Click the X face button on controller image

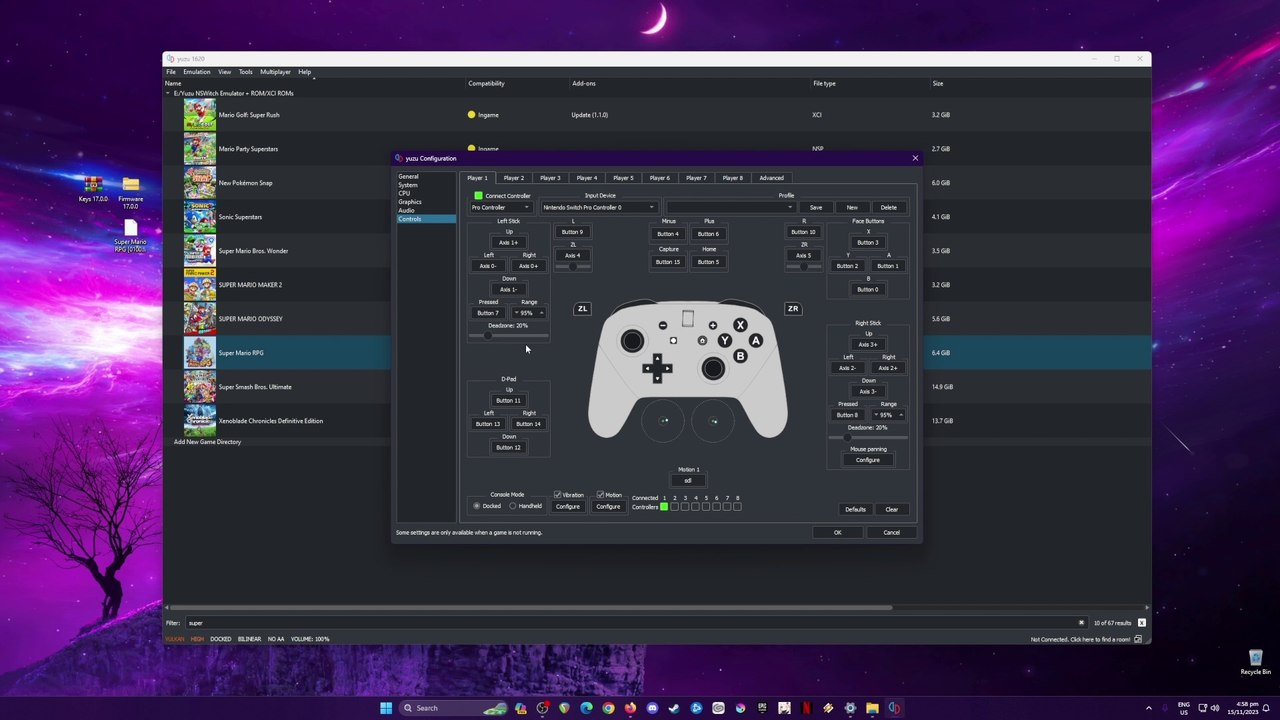pos(740,325)
